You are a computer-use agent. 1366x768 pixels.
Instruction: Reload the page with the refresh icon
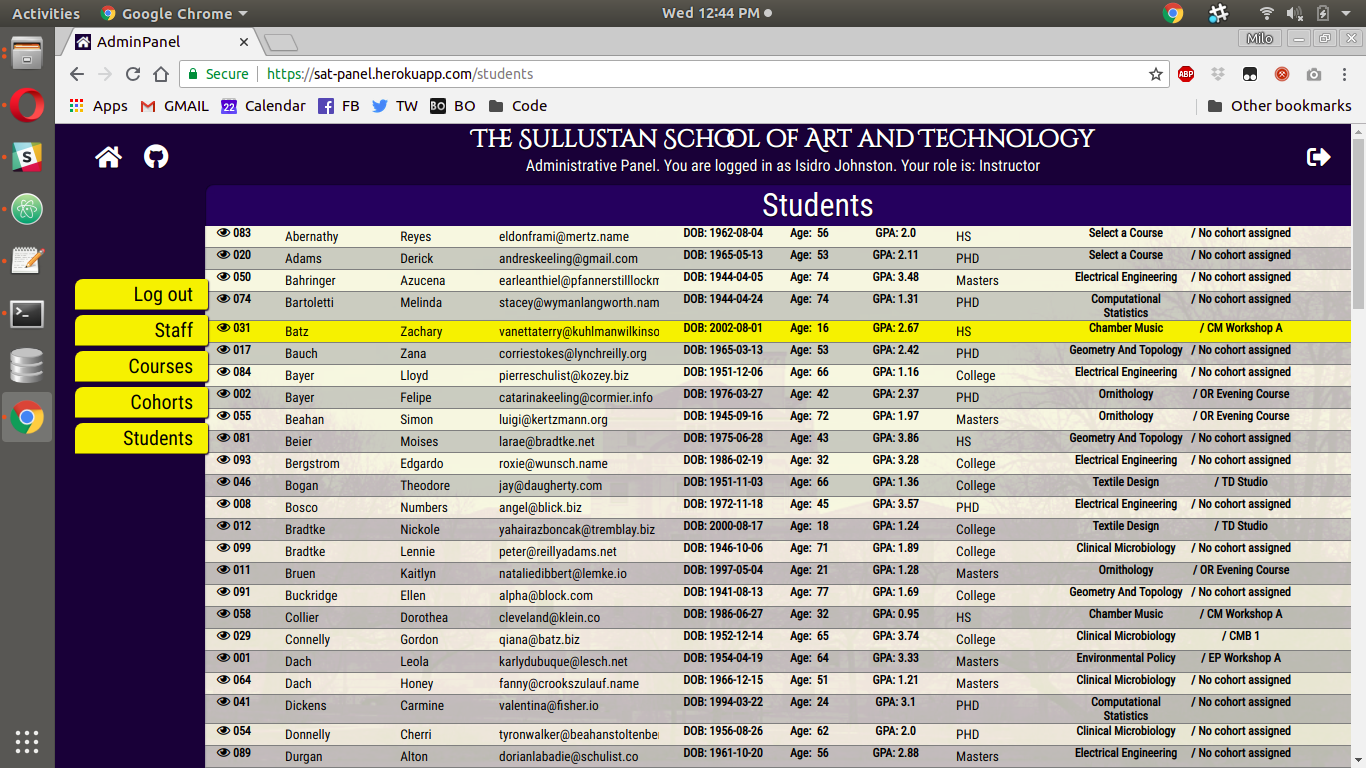tap(132, 74)
